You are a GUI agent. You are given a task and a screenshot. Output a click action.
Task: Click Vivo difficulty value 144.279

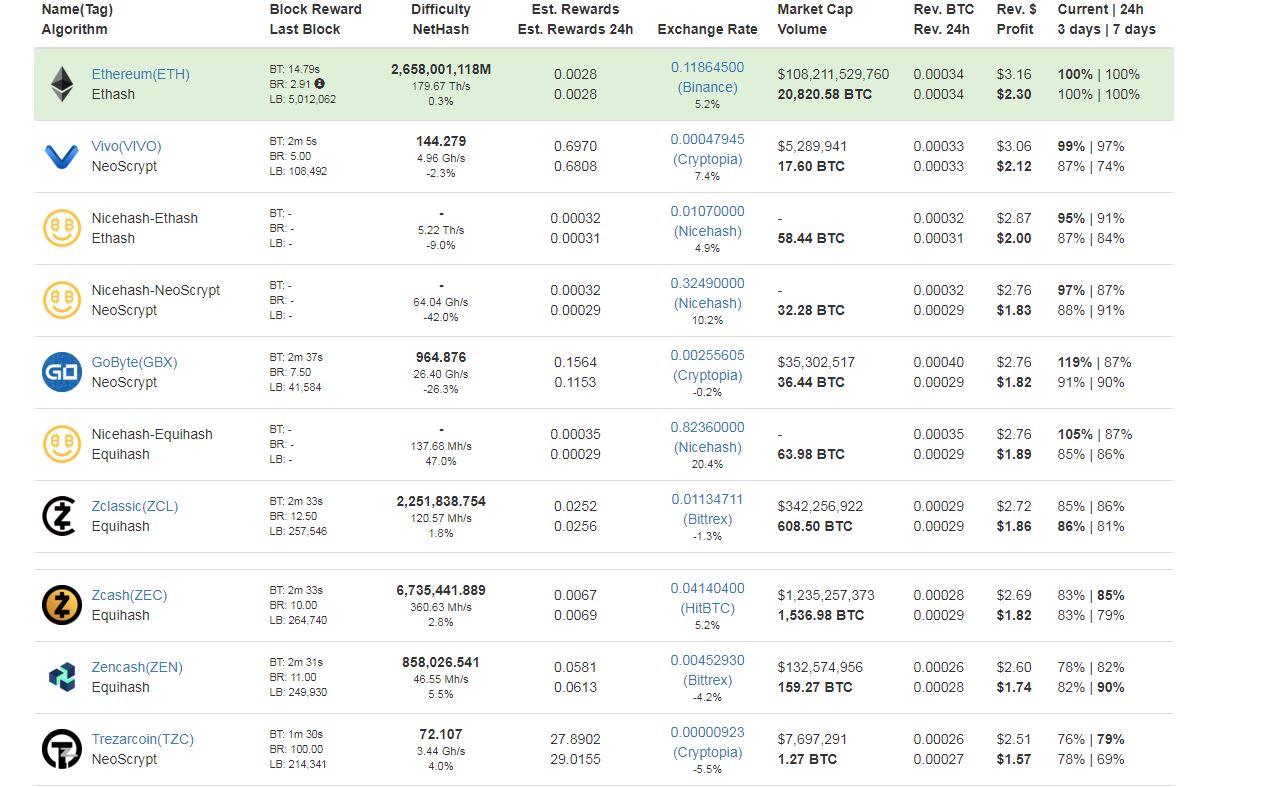441,141
